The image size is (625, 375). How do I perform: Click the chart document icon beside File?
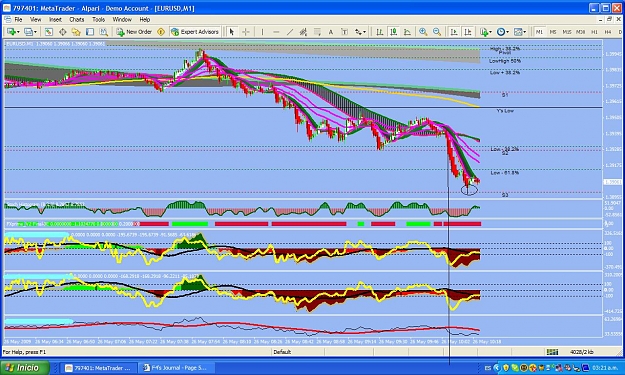tap(8, 19)
